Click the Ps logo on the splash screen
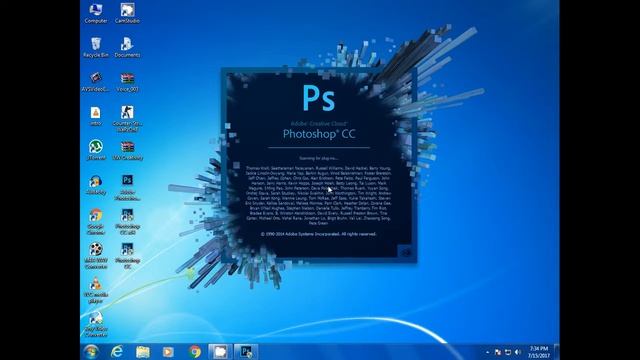 [319, 98]
